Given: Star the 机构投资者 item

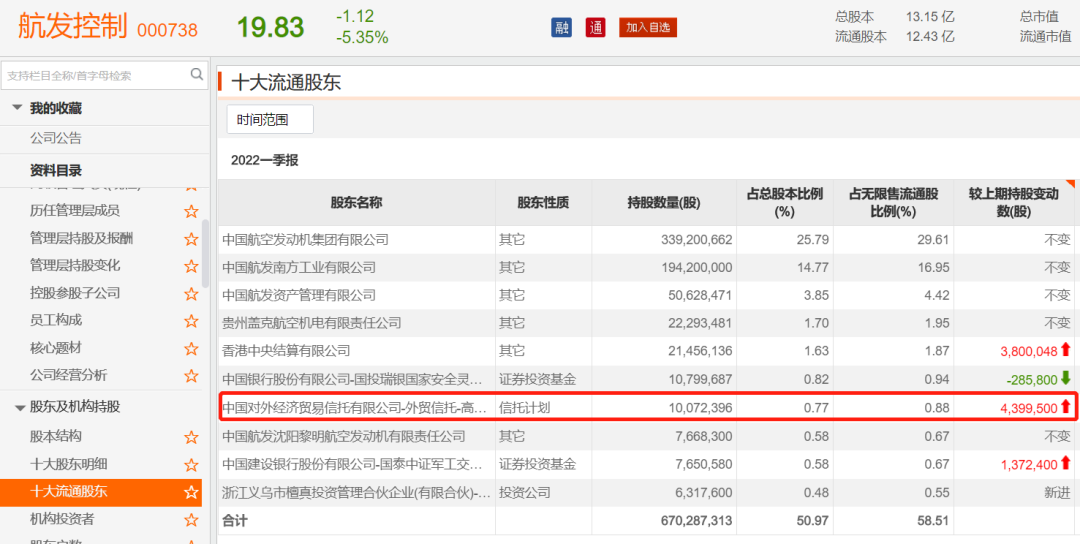Looking at the screenshot, I should point(191,519).
